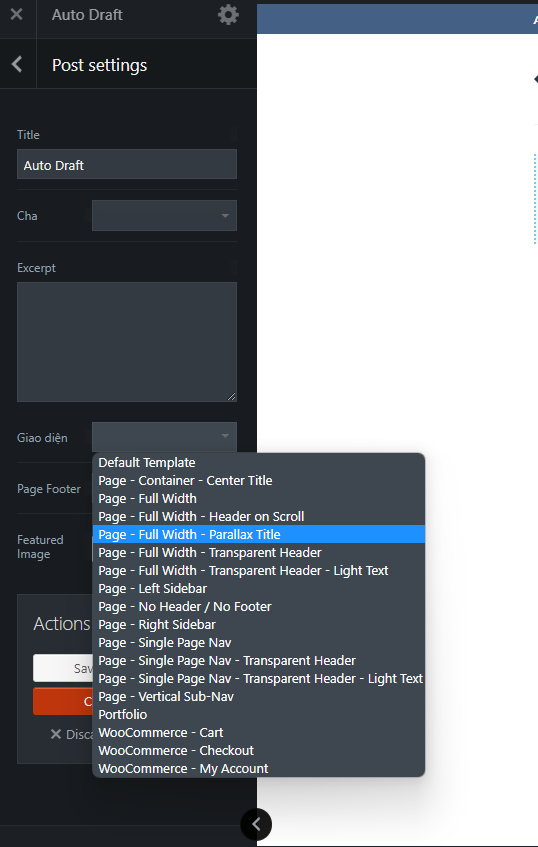The height and width of the screenshot is (847, 538).
Task: Click the white Save button
Action: (63, 668)
